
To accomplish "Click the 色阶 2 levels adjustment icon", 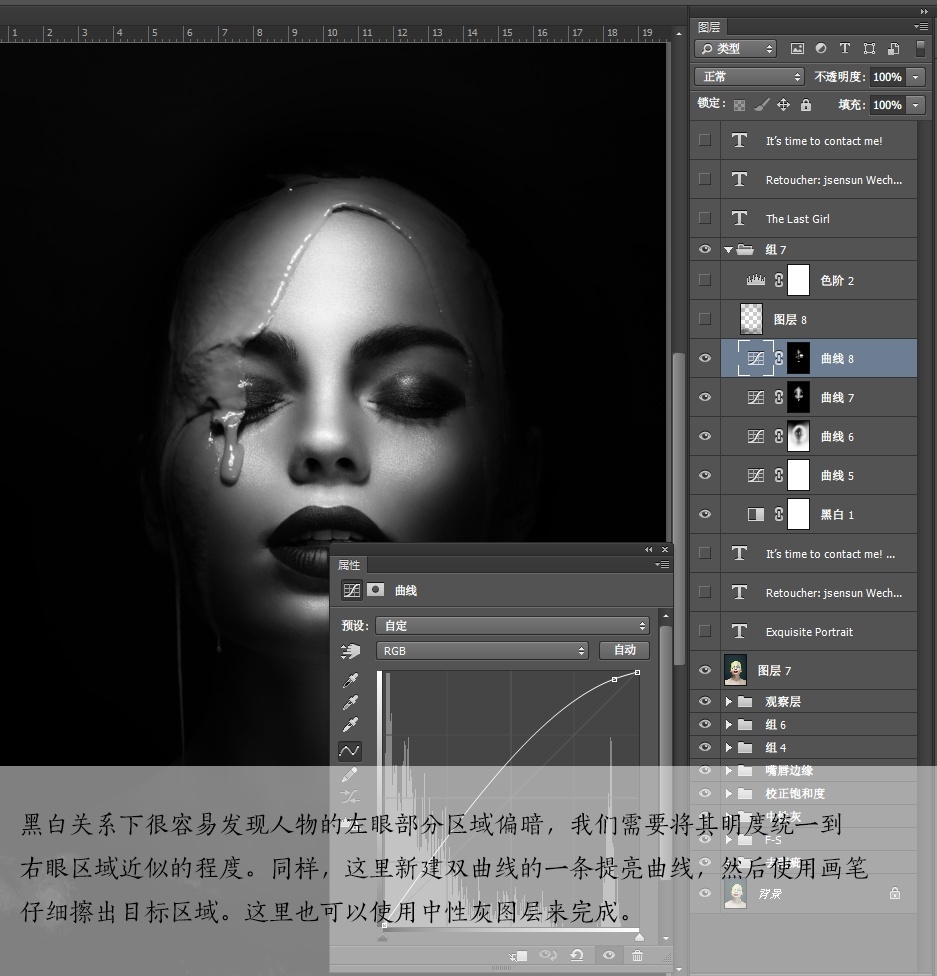I will 755,280.
